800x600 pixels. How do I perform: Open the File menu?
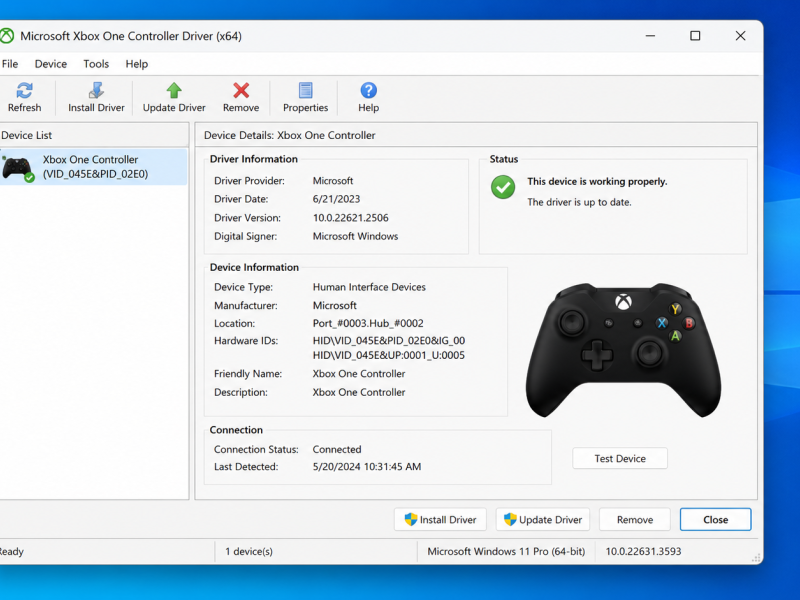10,64
